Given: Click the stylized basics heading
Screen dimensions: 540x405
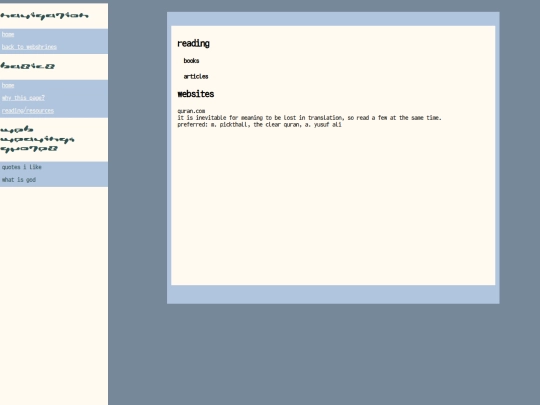Looking at the screenshot, I should pyautogui.click(x=28, y=66).
